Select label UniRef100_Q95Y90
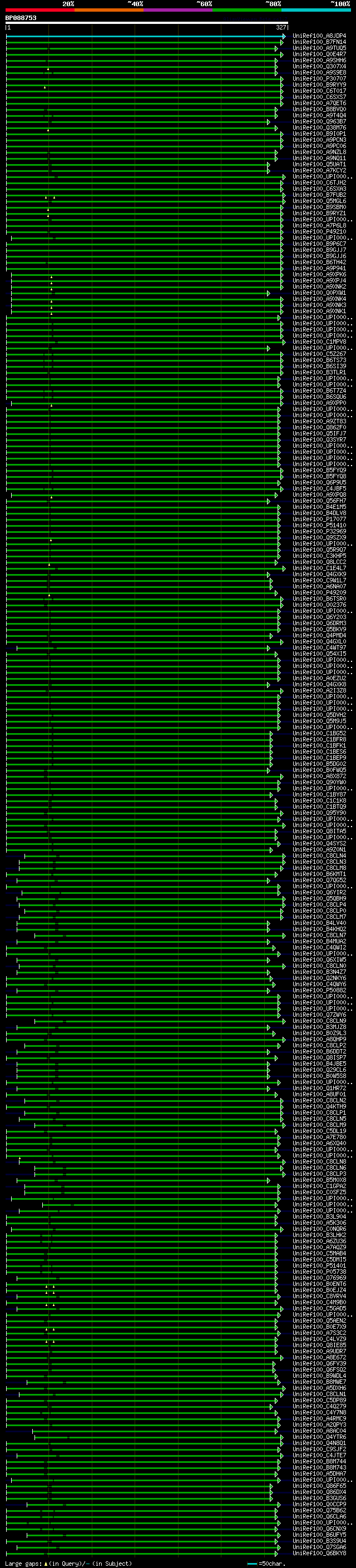The height and width of the screenshot is (1568, 356). tap(319, 813)
